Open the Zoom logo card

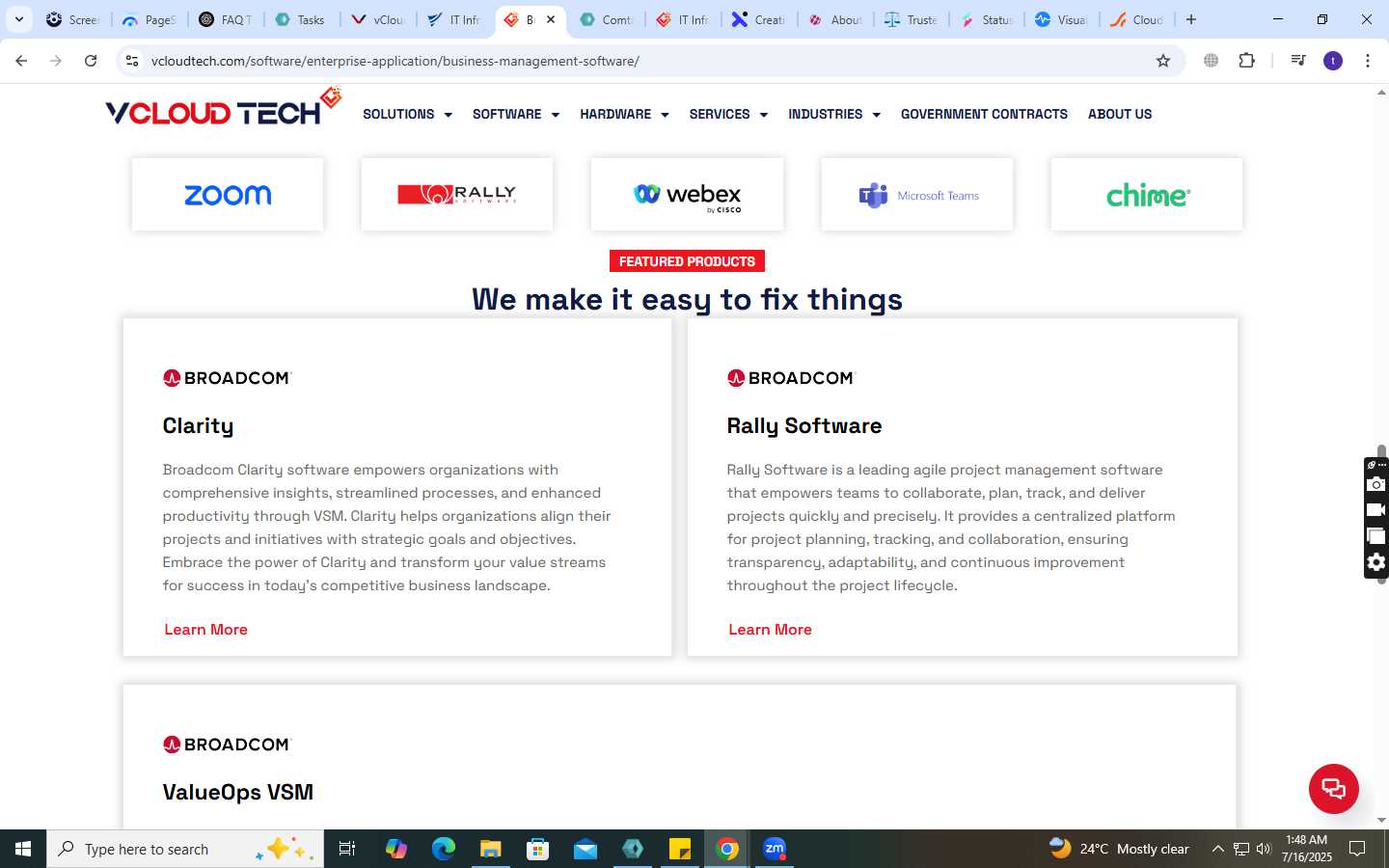[x=228, y=195]
